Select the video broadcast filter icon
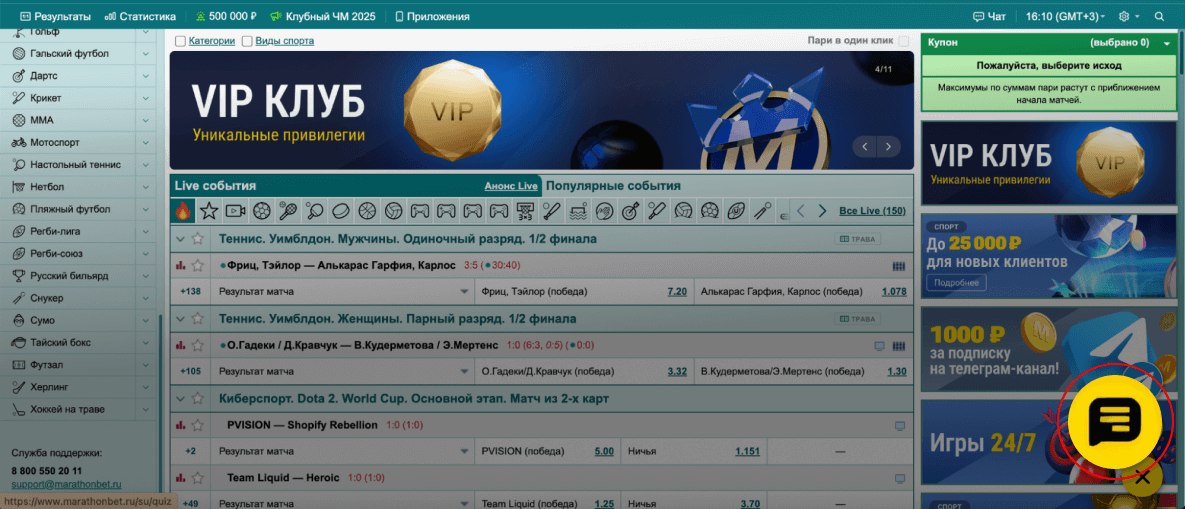Viewport: 1185px width, 509px height. point(235,211)
